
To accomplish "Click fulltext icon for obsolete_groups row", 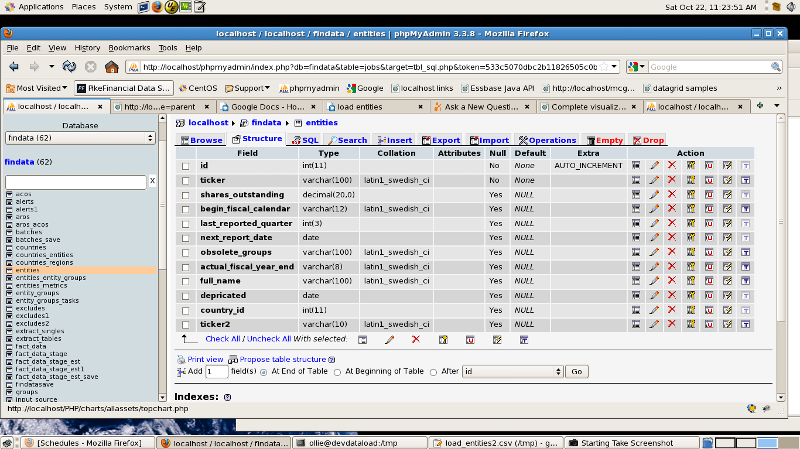I will (745, 252).
